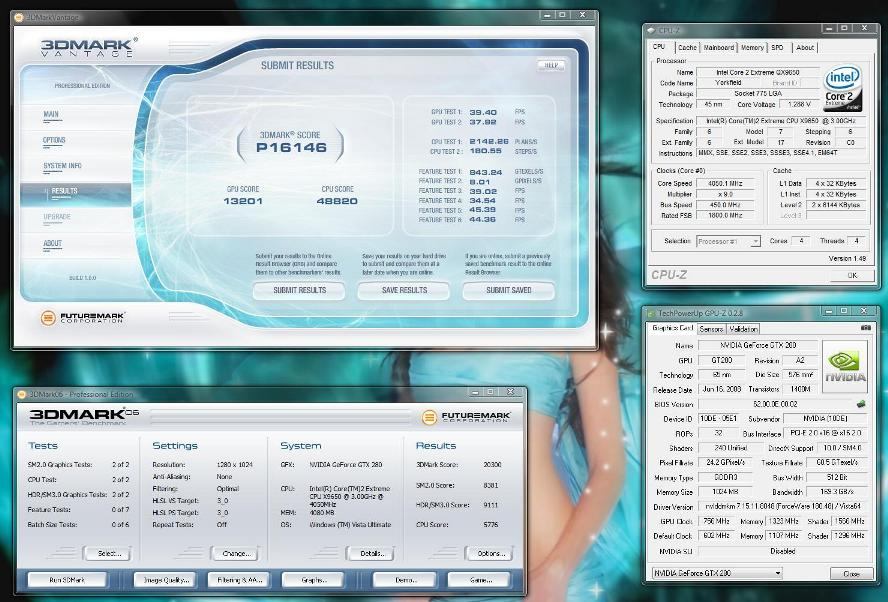Open UPGRADE in the Vantage sidebar
This screenshot has height=602, width=888.
pyautogui.click(x=57, y=217)
